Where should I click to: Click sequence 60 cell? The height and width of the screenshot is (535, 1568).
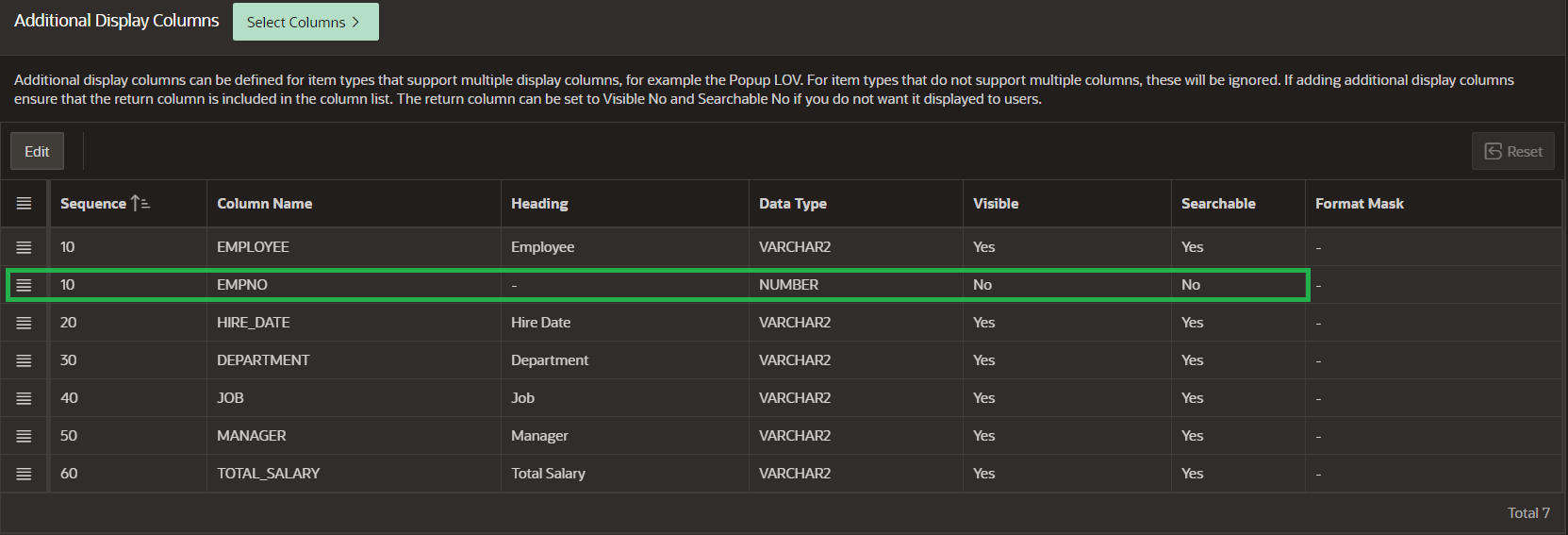[x=128, y=474]
